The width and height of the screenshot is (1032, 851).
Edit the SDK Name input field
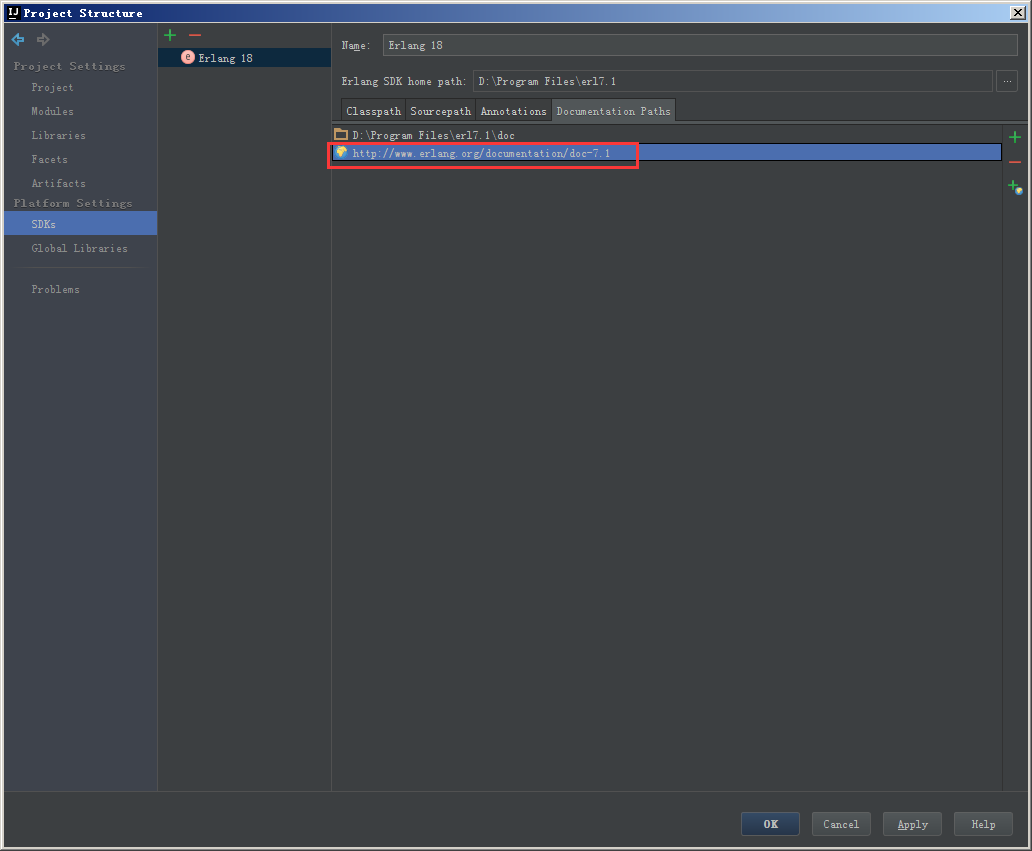pyautogui.click(x=697, y=45)
